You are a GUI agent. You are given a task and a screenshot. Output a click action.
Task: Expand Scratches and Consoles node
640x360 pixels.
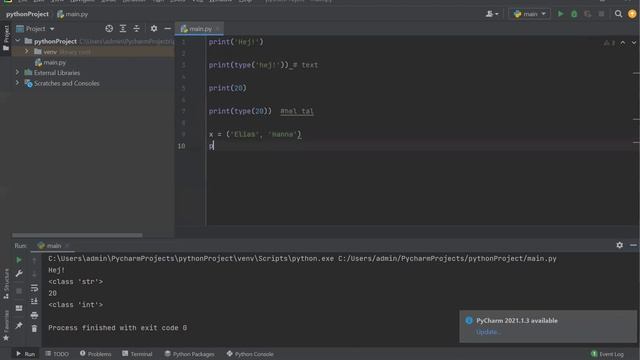click(x=18, y=83)
